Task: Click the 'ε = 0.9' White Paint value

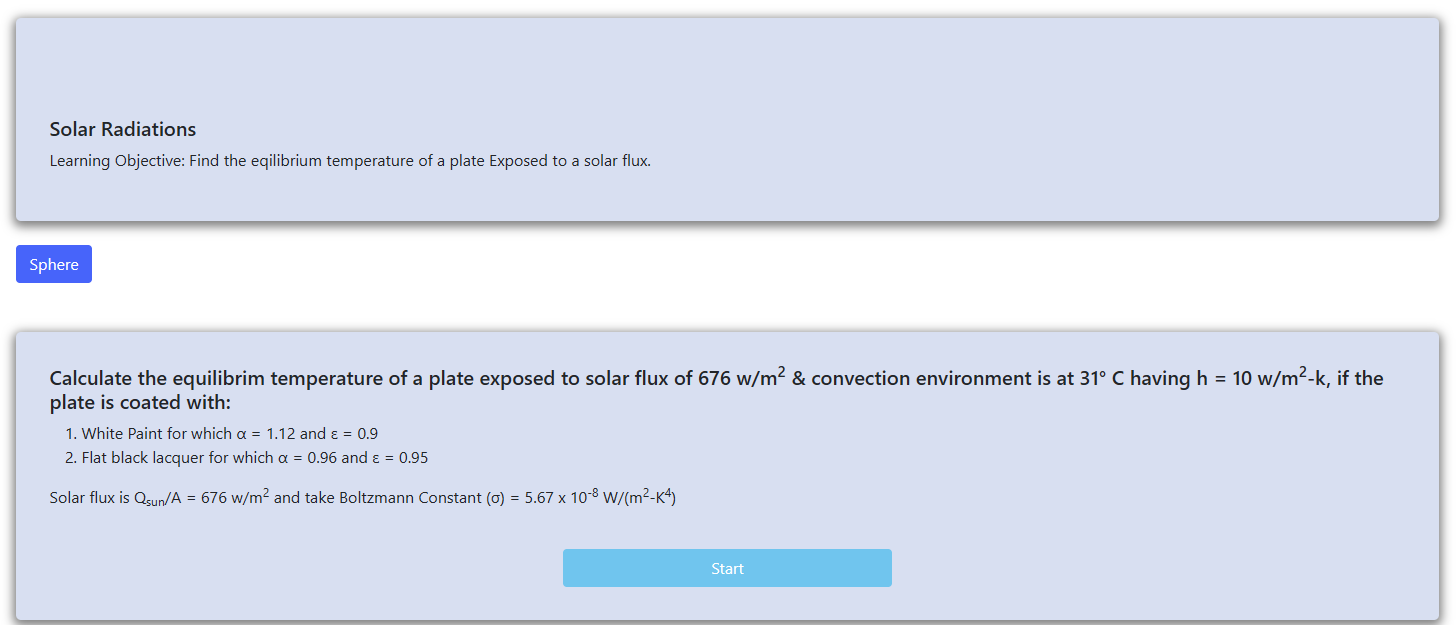Action: [354, 434]
